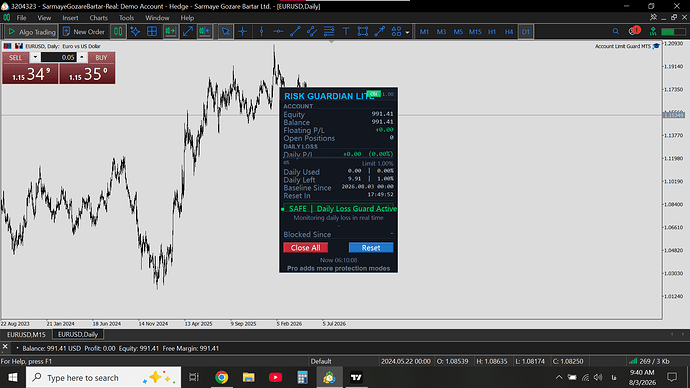Select the trendline drawing tool
Screen dimensions: 690x388
[x=295, y=32]
